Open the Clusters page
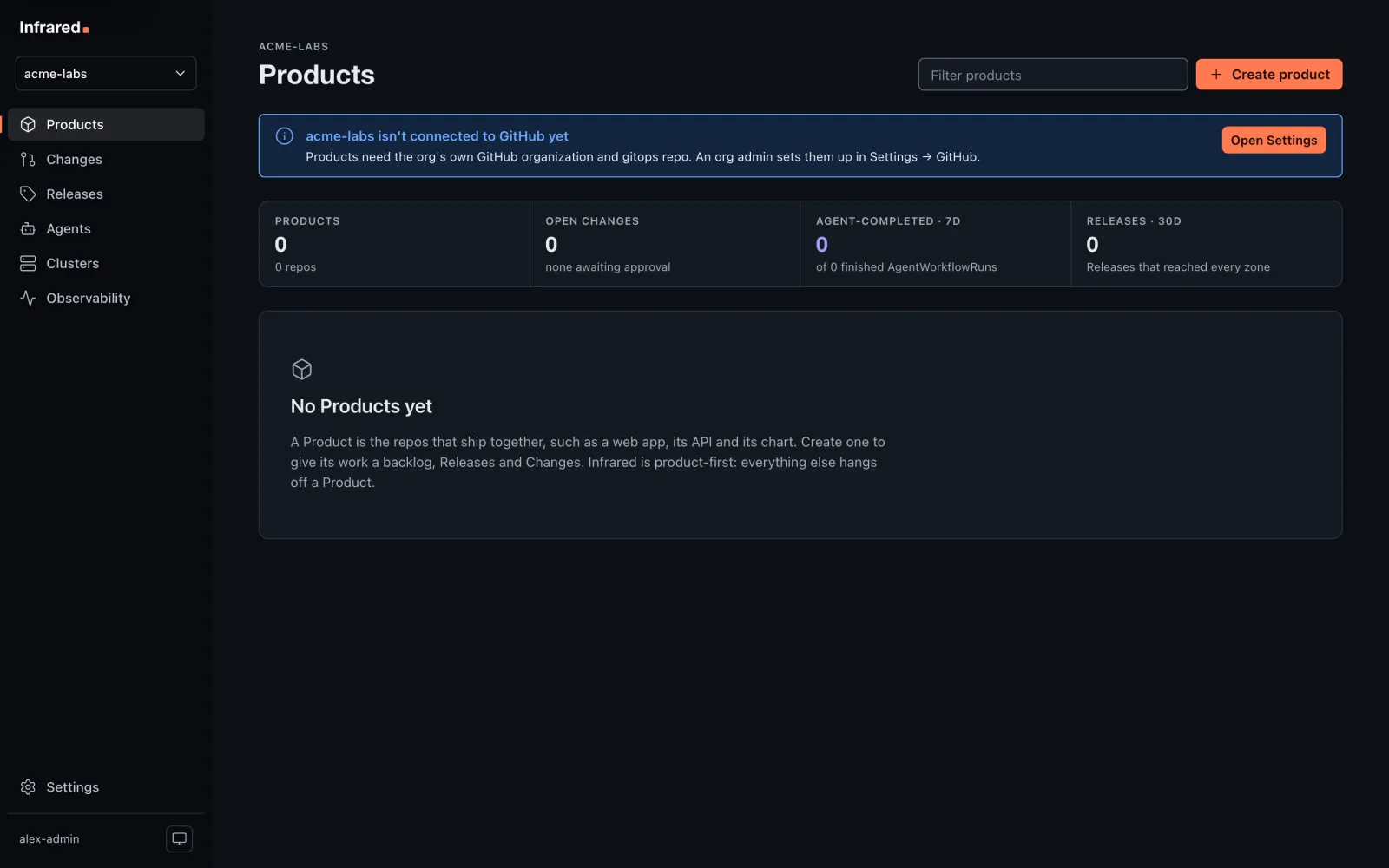This screenshot has height=868, width=1389. 106,263
